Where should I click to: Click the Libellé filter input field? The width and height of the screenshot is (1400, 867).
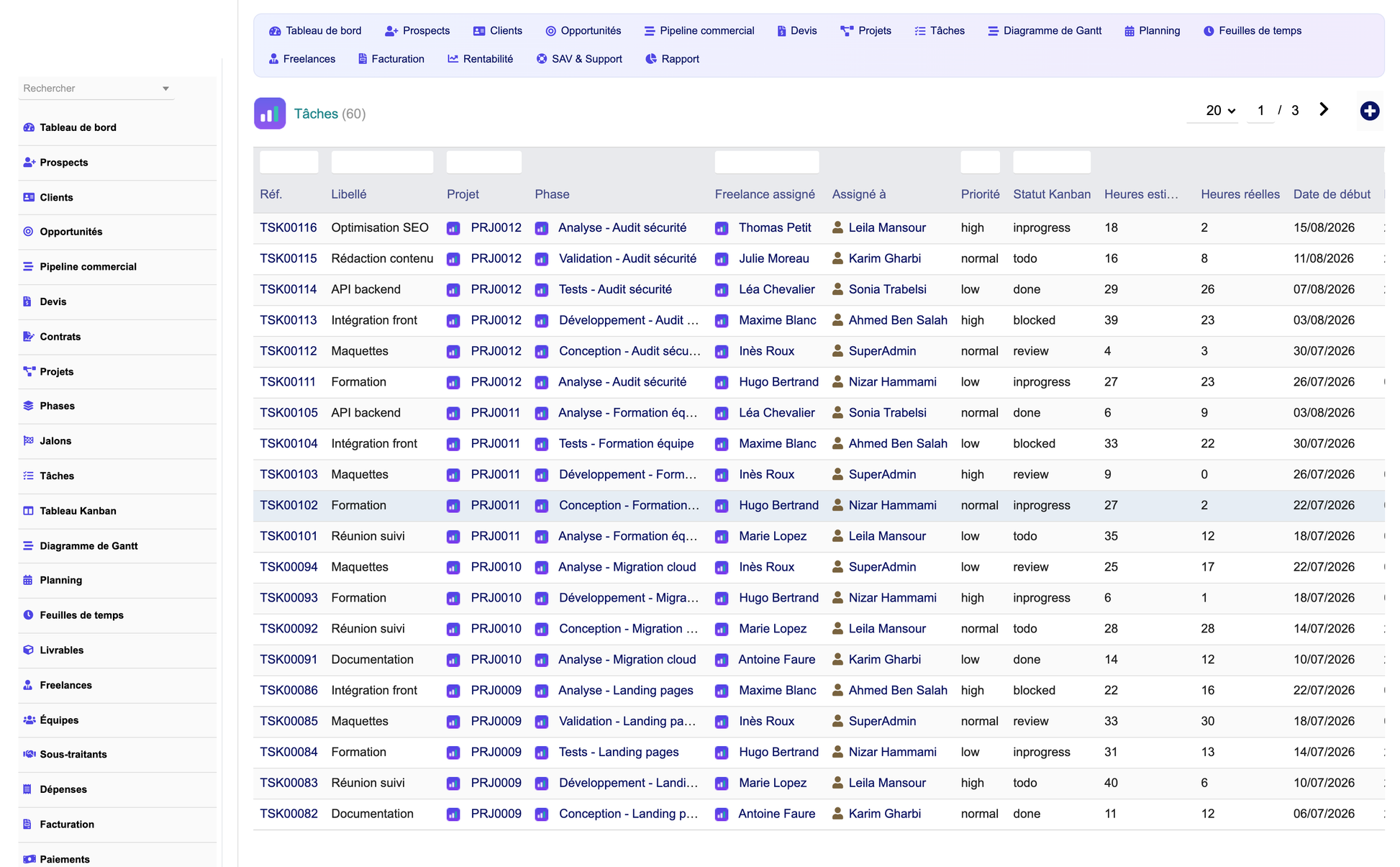pos(382,162)
